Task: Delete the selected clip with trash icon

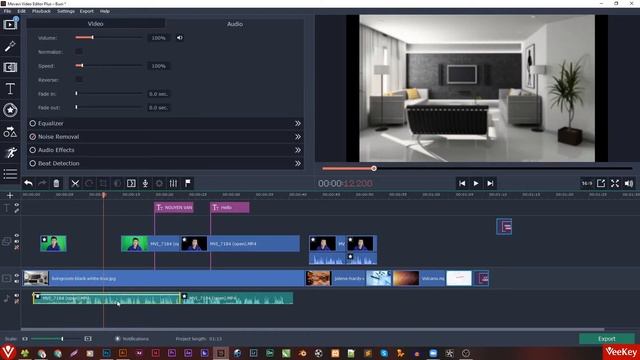Action: [56, 183]
